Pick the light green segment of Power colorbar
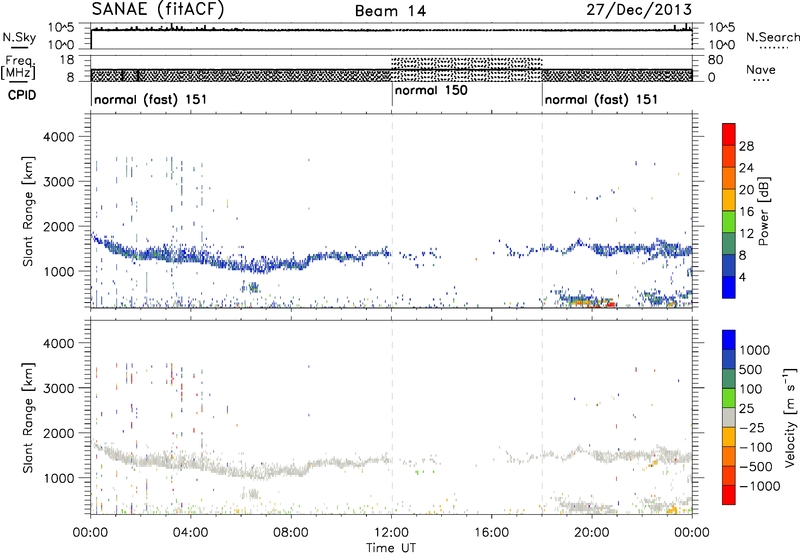Screen dimensions: 800x554 pos(729,222)
